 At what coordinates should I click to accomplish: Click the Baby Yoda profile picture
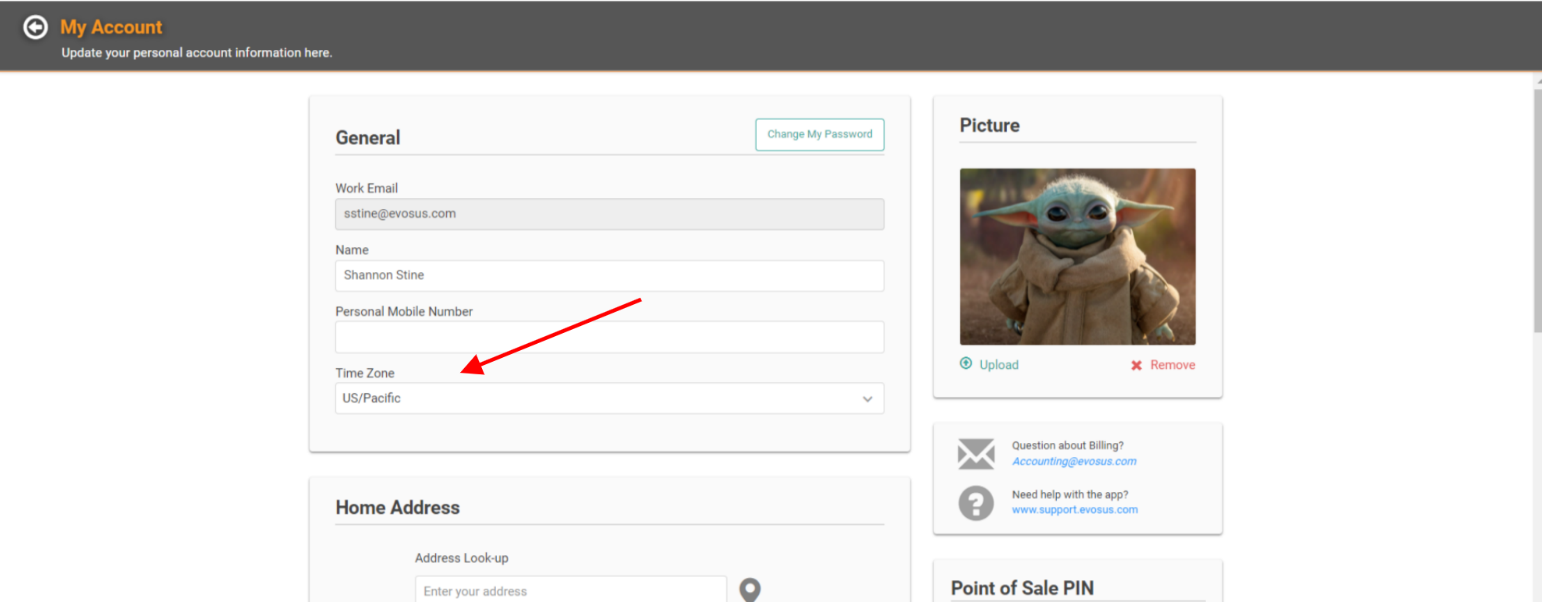(1077, 257)
